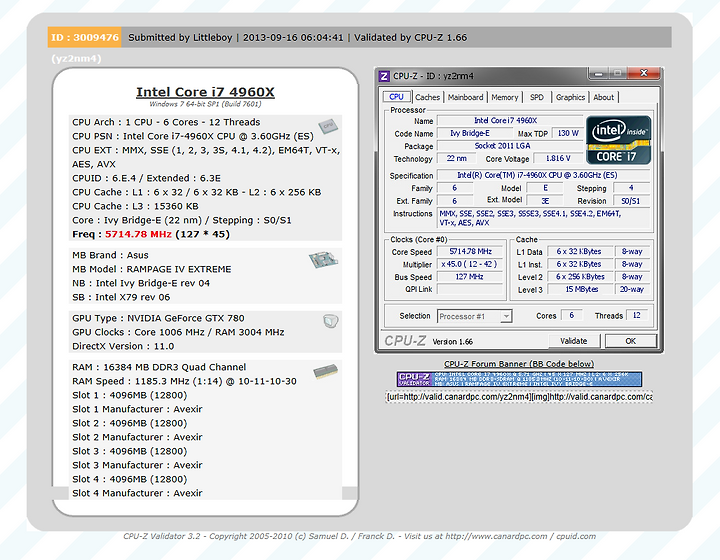
Task: Click the red 5714.78 MHz frequency text
Action: pyautogui.click(x=138, y=234)
